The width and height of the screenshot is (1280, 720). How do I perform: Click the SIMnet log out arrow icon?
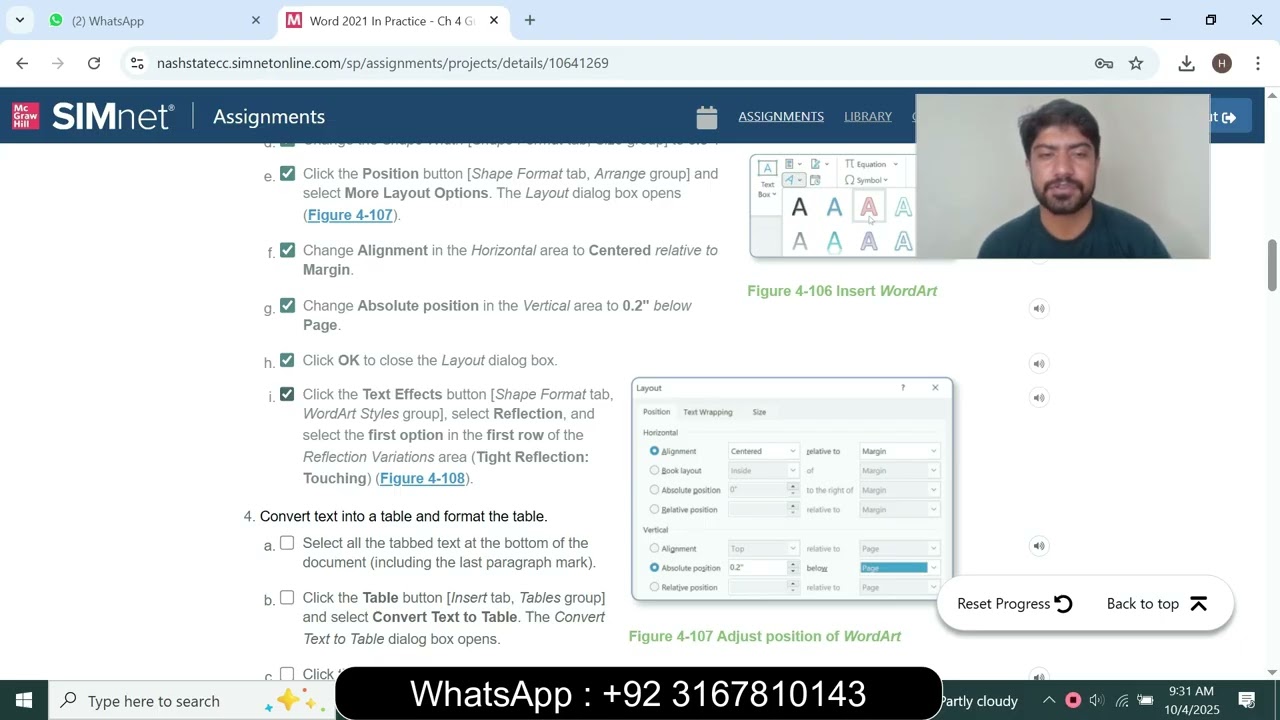click(x=1228, y=117)
